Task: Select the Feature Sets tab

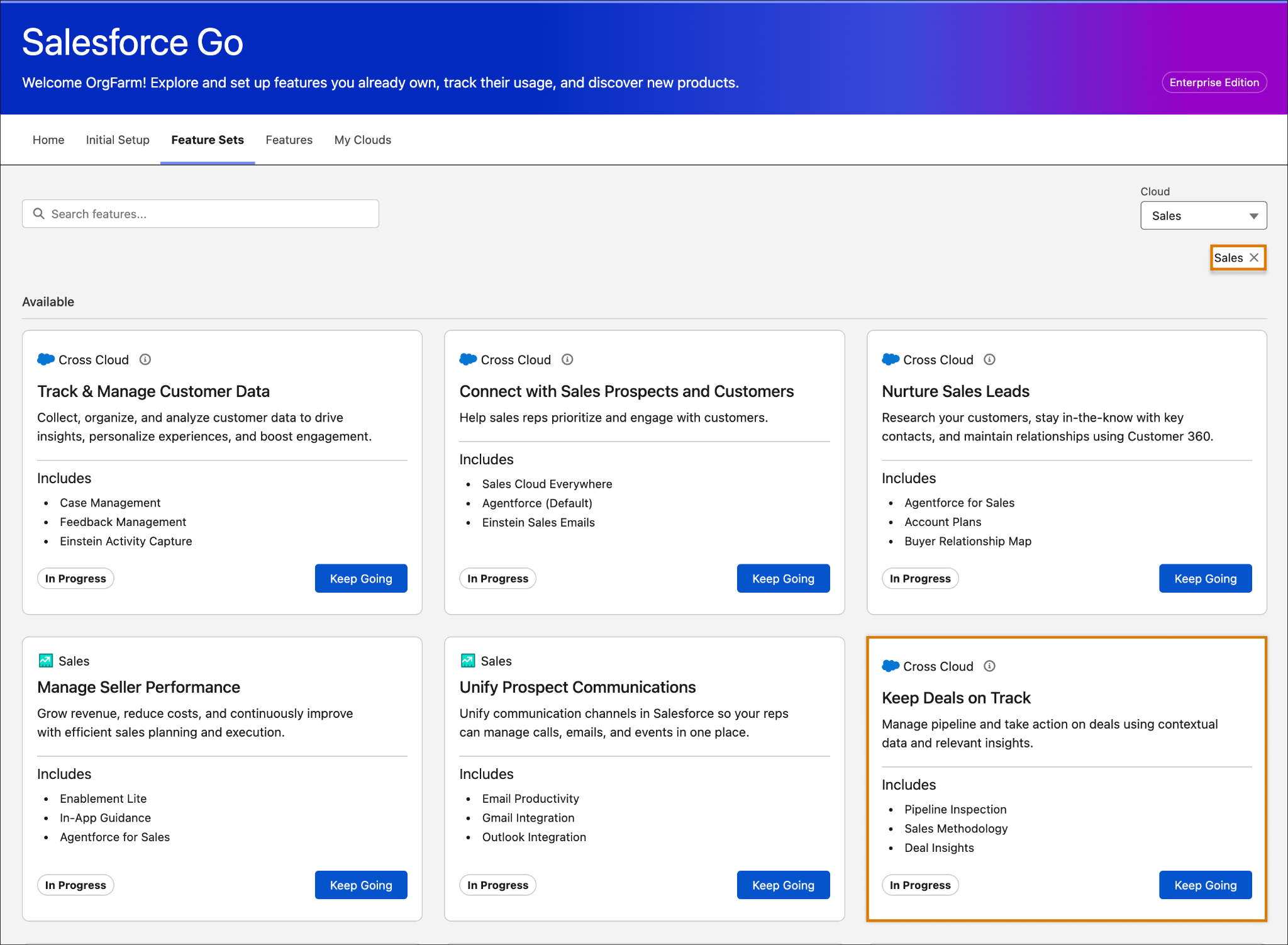Action: coord(208,140)
